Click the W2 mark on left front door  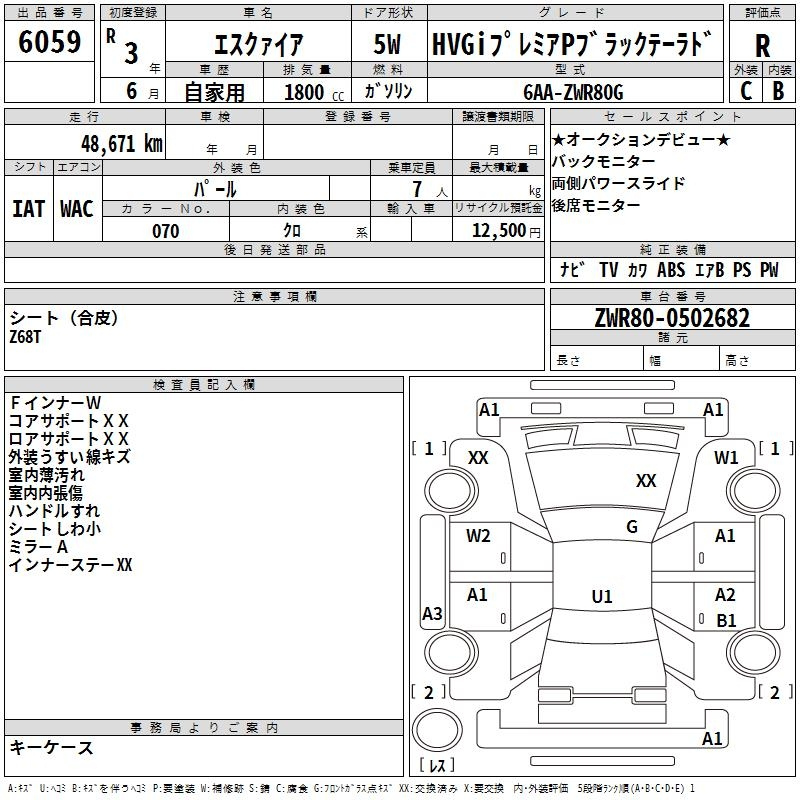click(478, 536)
